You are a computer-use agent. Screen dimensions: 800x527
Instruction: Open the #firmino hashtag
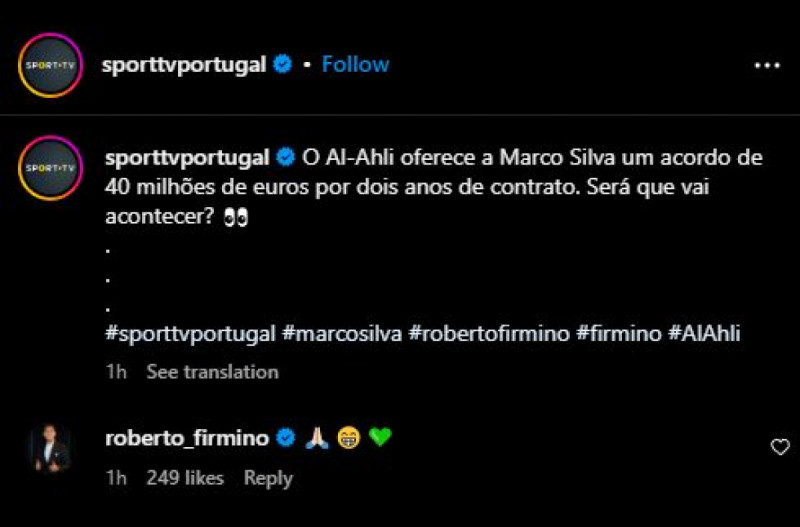pyautogui.click(x=619, y=335)
